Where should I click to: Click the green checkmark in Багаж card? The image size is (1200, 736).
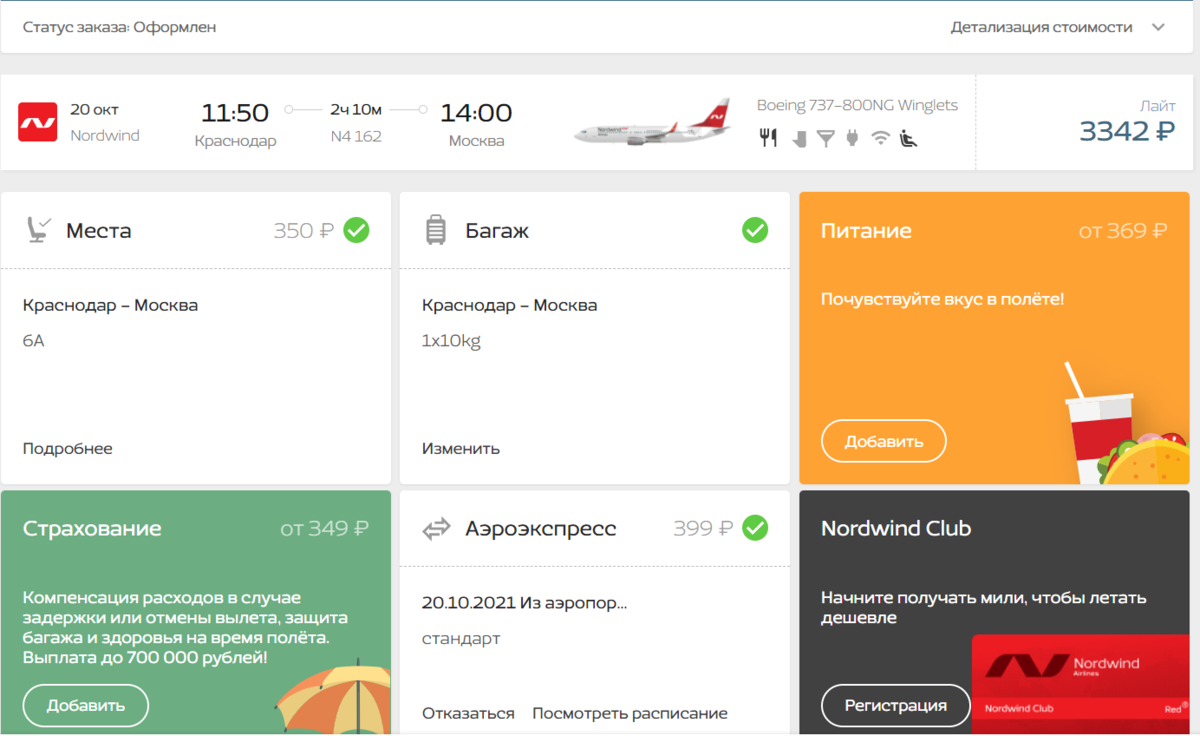pos(755,230)
